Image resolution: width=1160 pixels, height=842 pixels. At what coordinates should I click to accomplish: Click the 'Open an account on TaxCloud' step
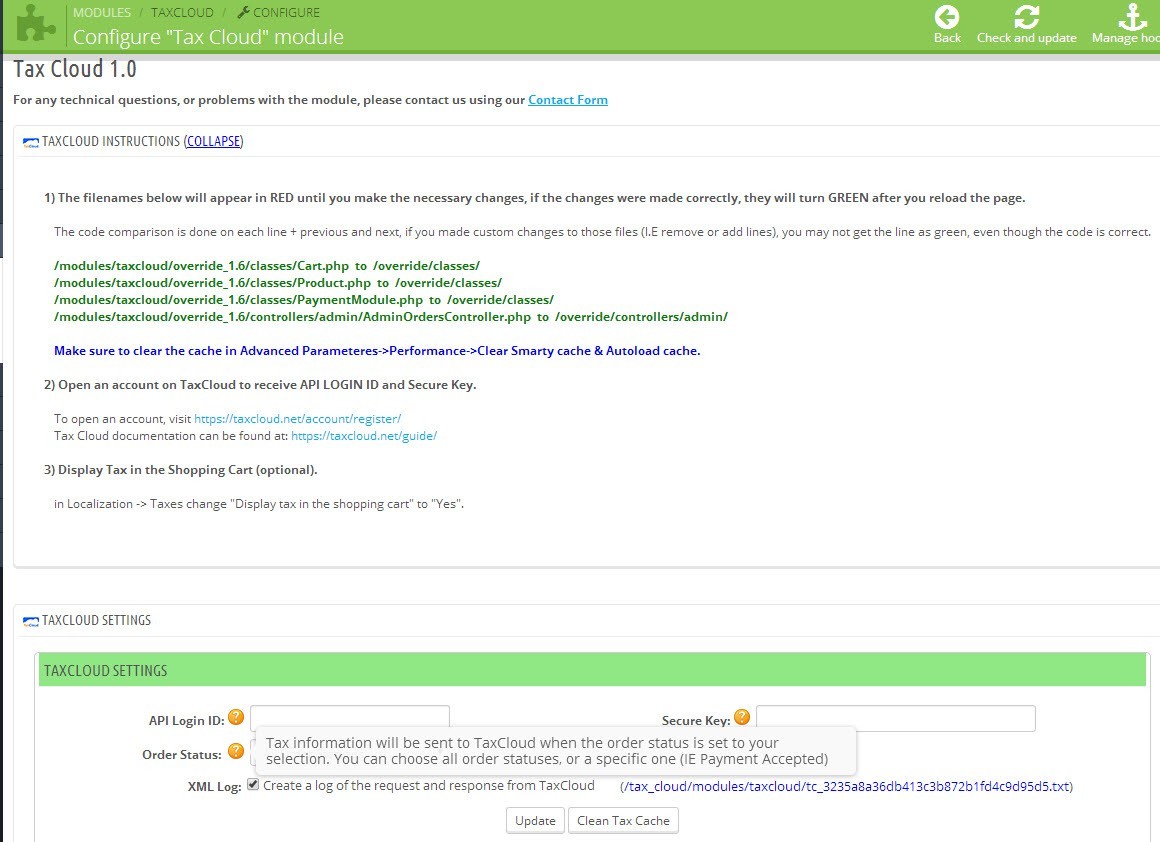260,385
